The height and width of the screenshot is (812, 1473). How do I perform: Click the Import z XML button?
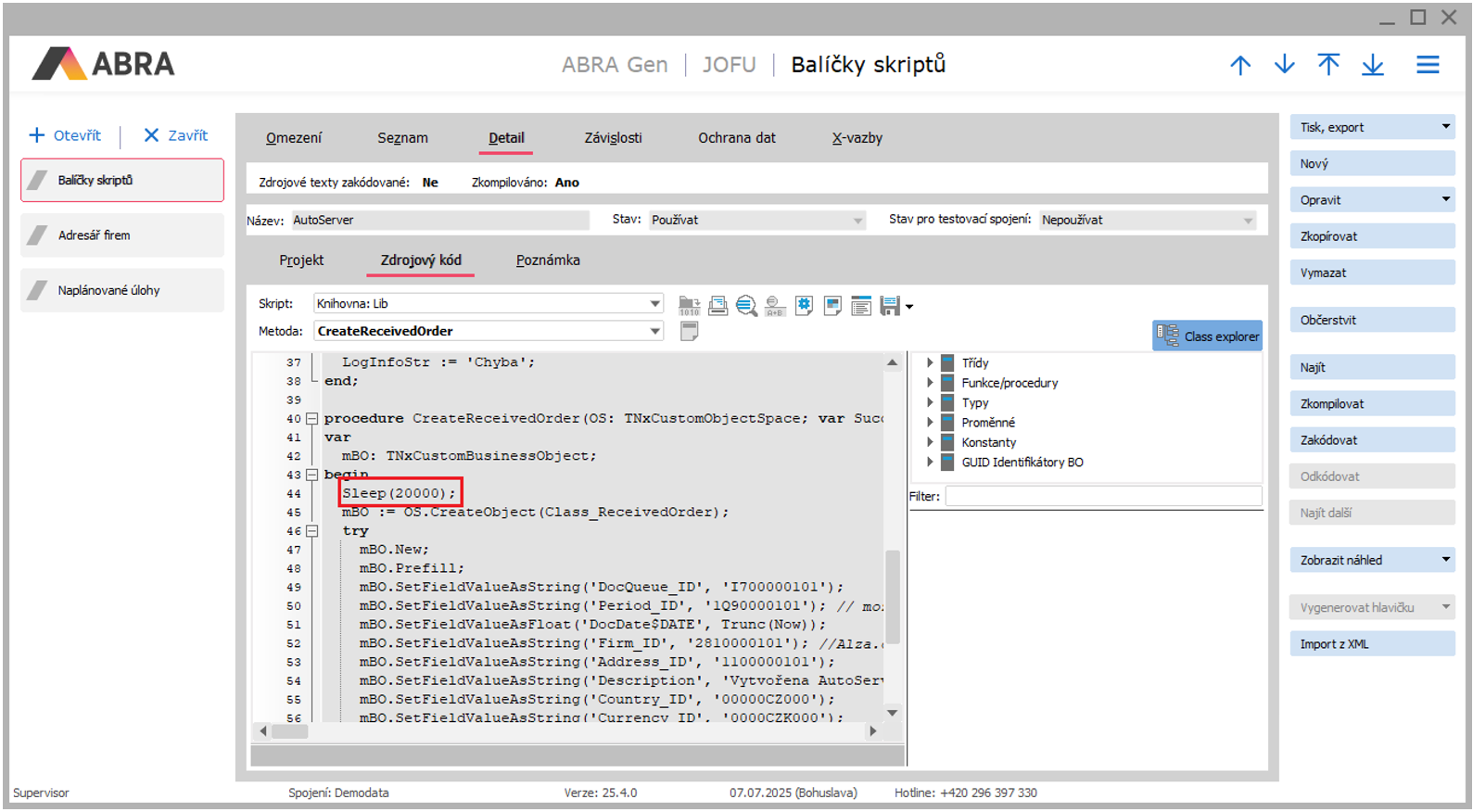point(1371,644)
